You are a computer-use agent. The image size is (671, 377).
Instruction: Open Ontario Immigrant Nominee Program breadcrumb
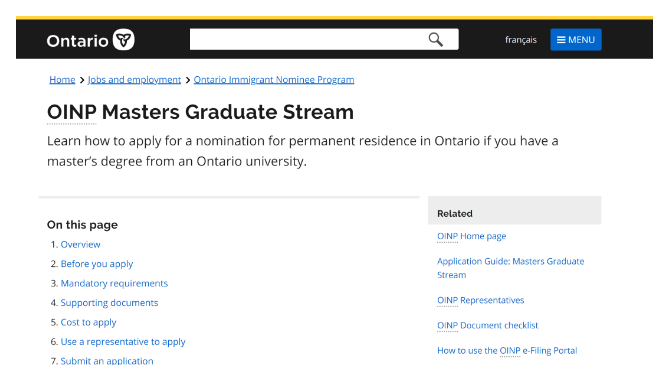click(x=274, y=80)
